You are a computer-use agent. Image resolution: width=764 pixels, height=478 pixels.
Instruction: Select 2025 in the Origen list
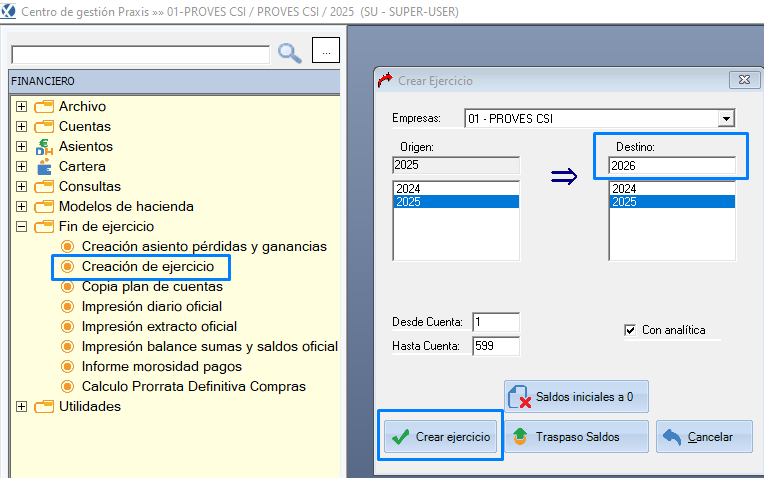point(456,202)
